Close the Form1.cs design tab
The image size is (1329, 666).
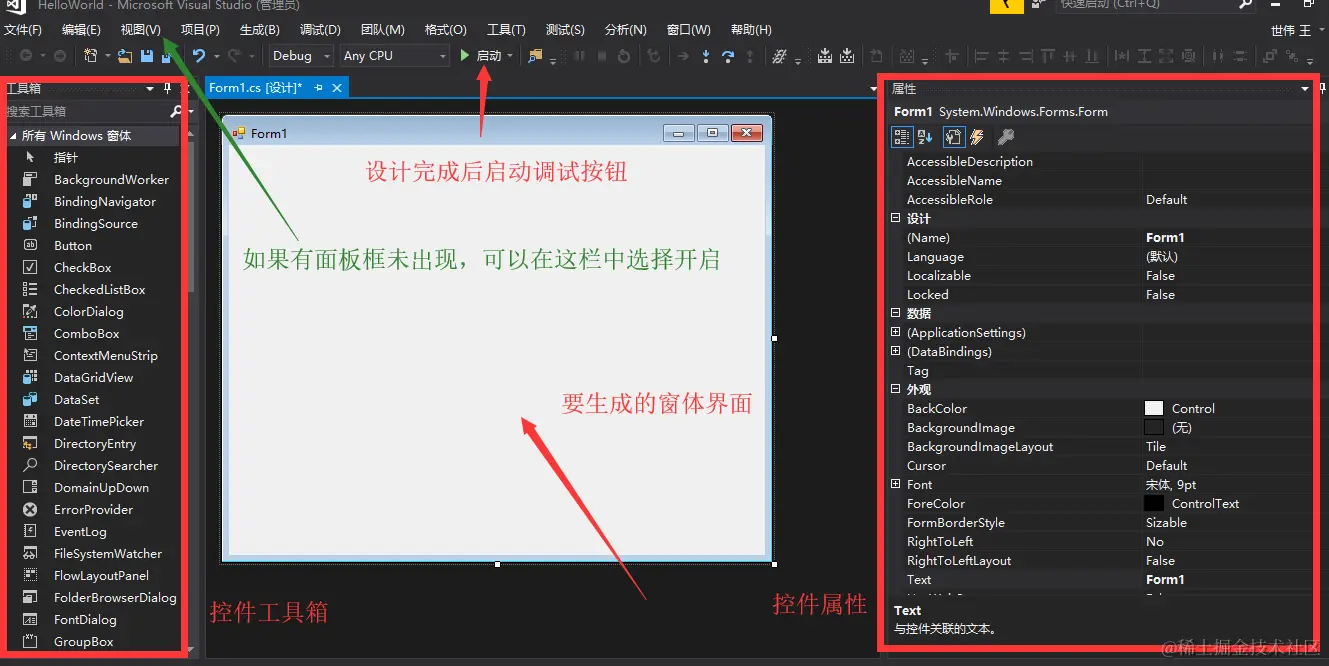coord(337,88)
